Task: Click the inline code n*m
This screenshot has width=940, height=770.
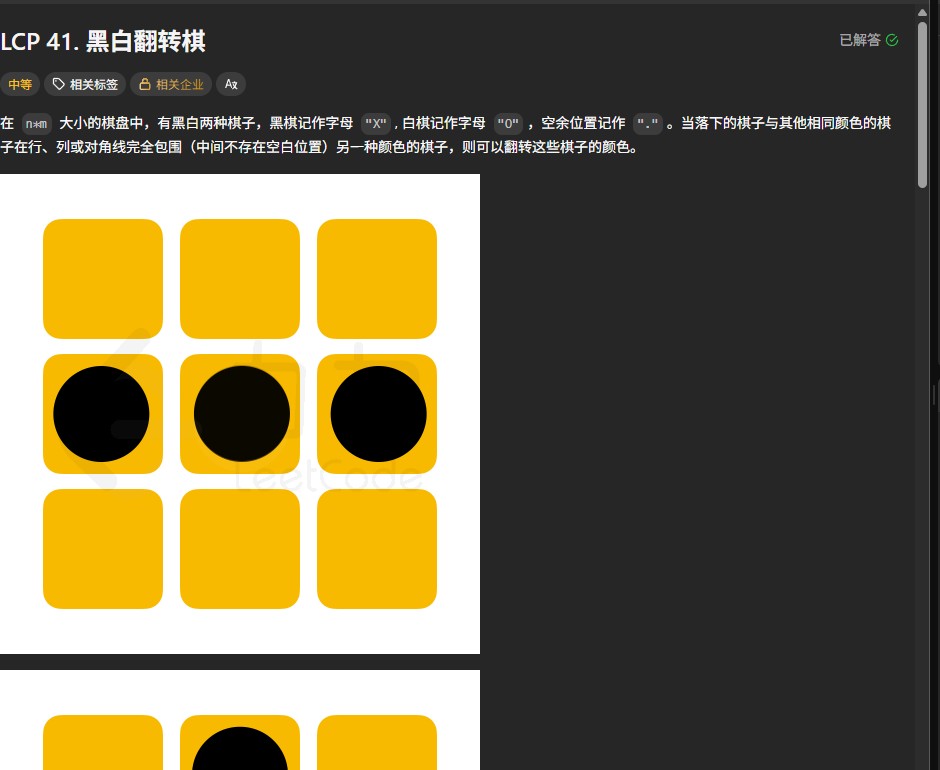Action: coord(37,124)
